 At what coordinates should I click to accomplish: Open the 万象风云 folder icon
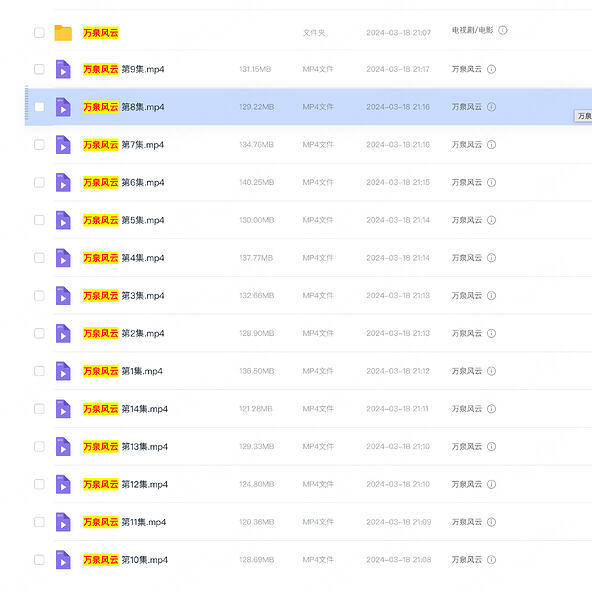coord(63,33)
